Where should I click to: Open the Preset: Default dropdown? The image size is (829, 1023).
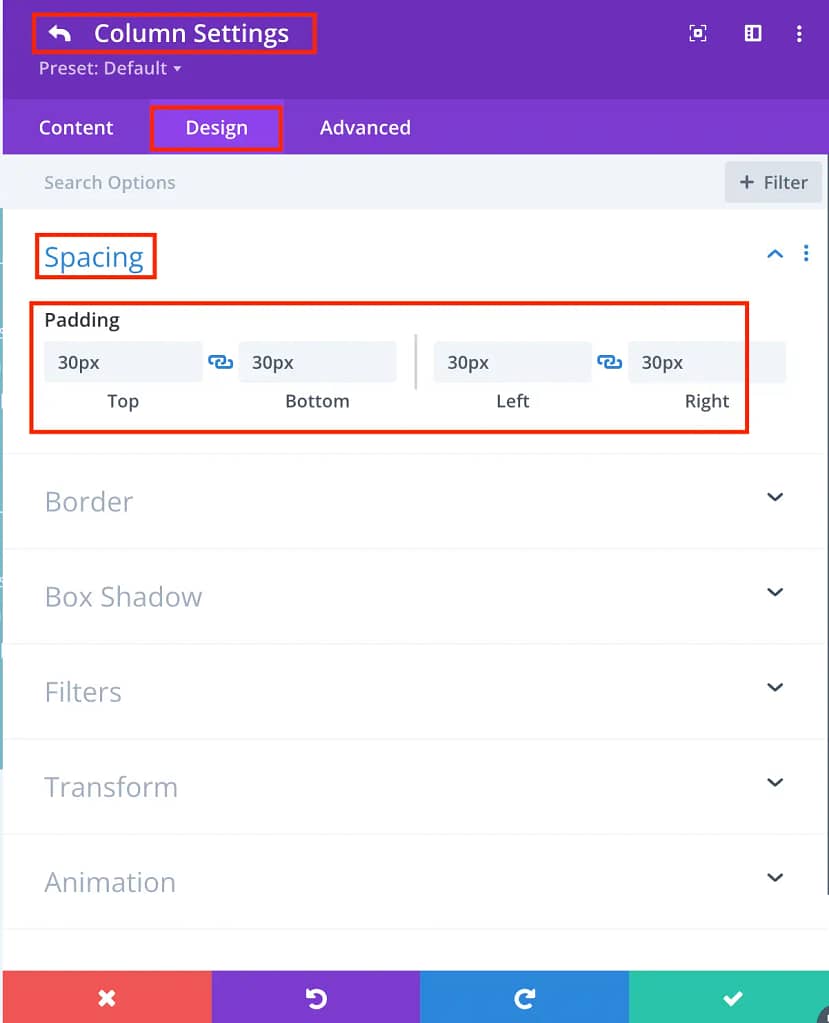pos(110,69)
